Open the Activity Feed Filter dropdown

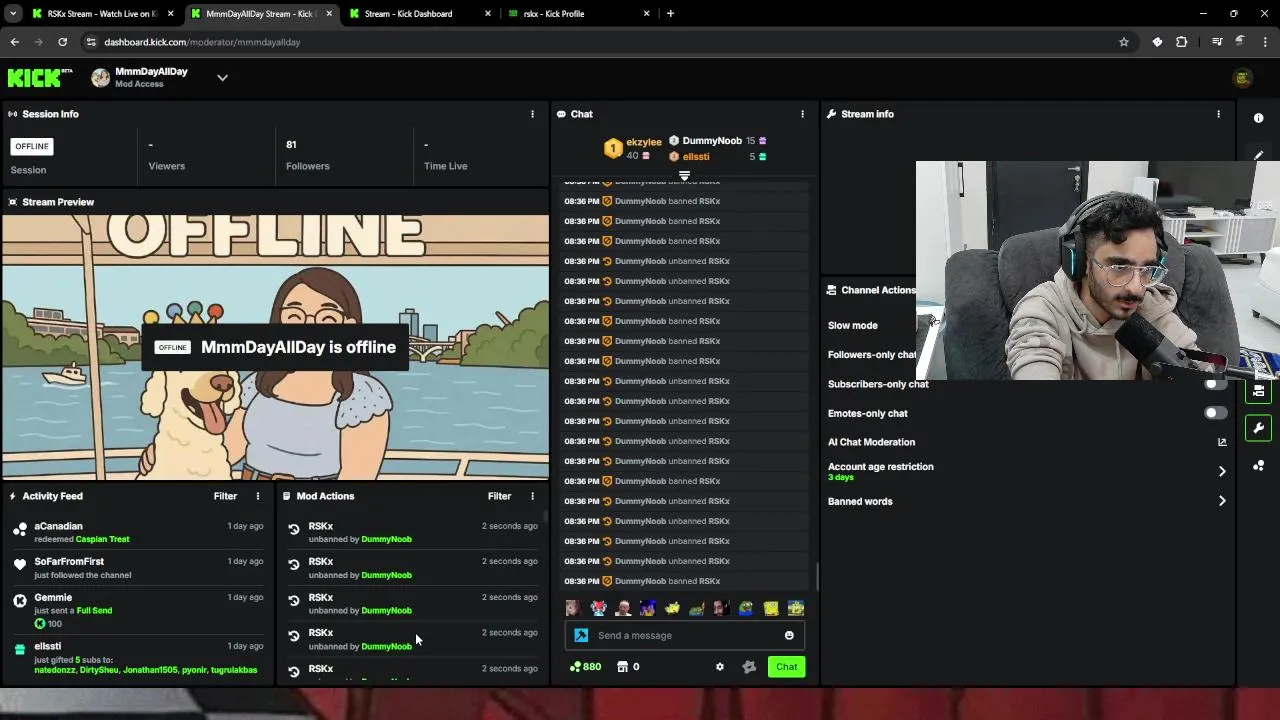pos(225,496)
